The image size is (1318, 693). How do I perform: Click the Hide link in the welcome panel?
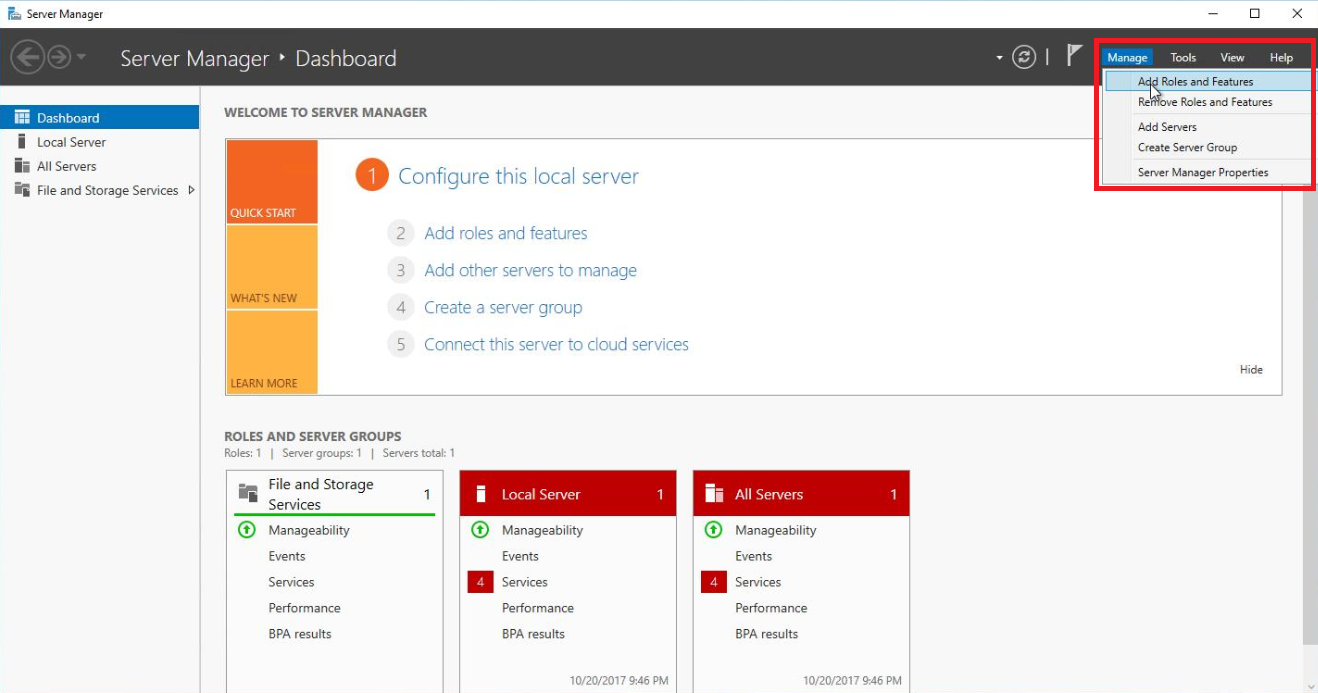tap(1251, 369)
